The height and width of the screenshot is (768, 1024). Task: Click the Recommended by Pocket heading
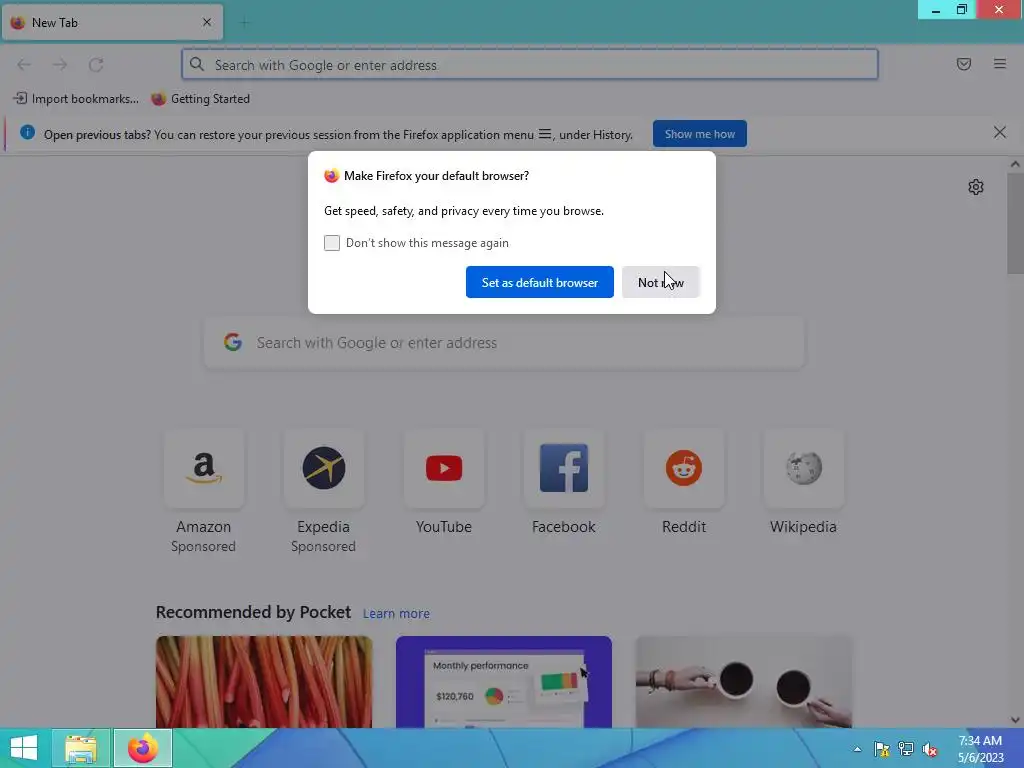click(253, 612)
